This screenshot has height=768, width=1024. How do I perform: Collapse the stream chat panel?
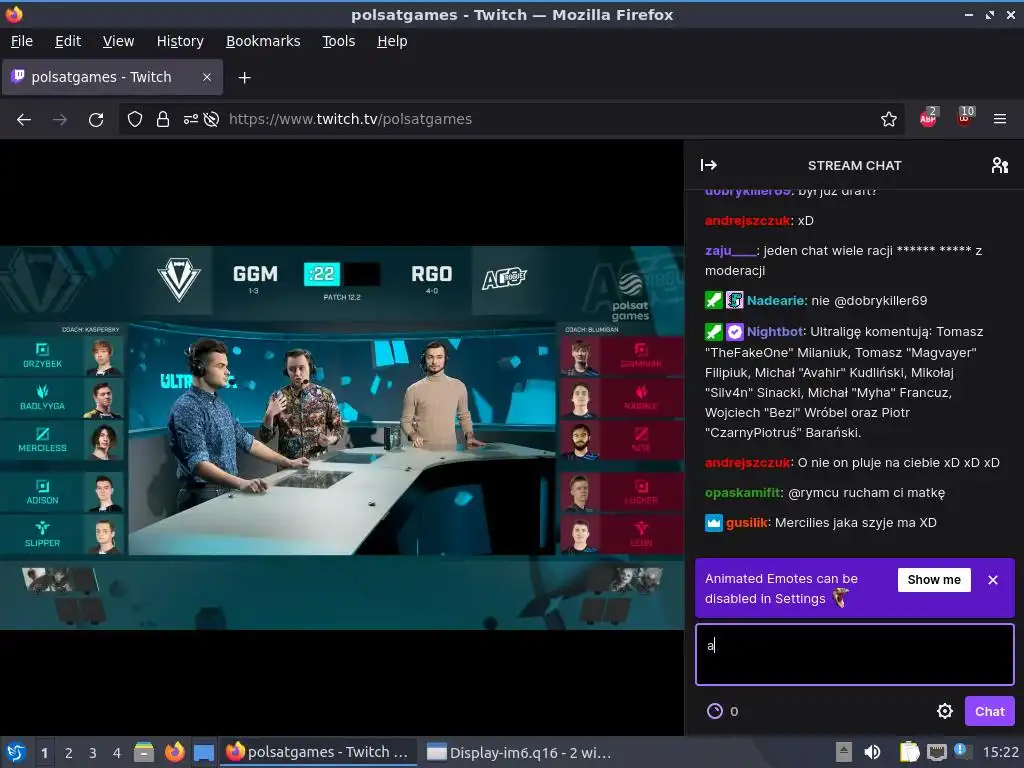pyautogui.click(x=709, y=165)
